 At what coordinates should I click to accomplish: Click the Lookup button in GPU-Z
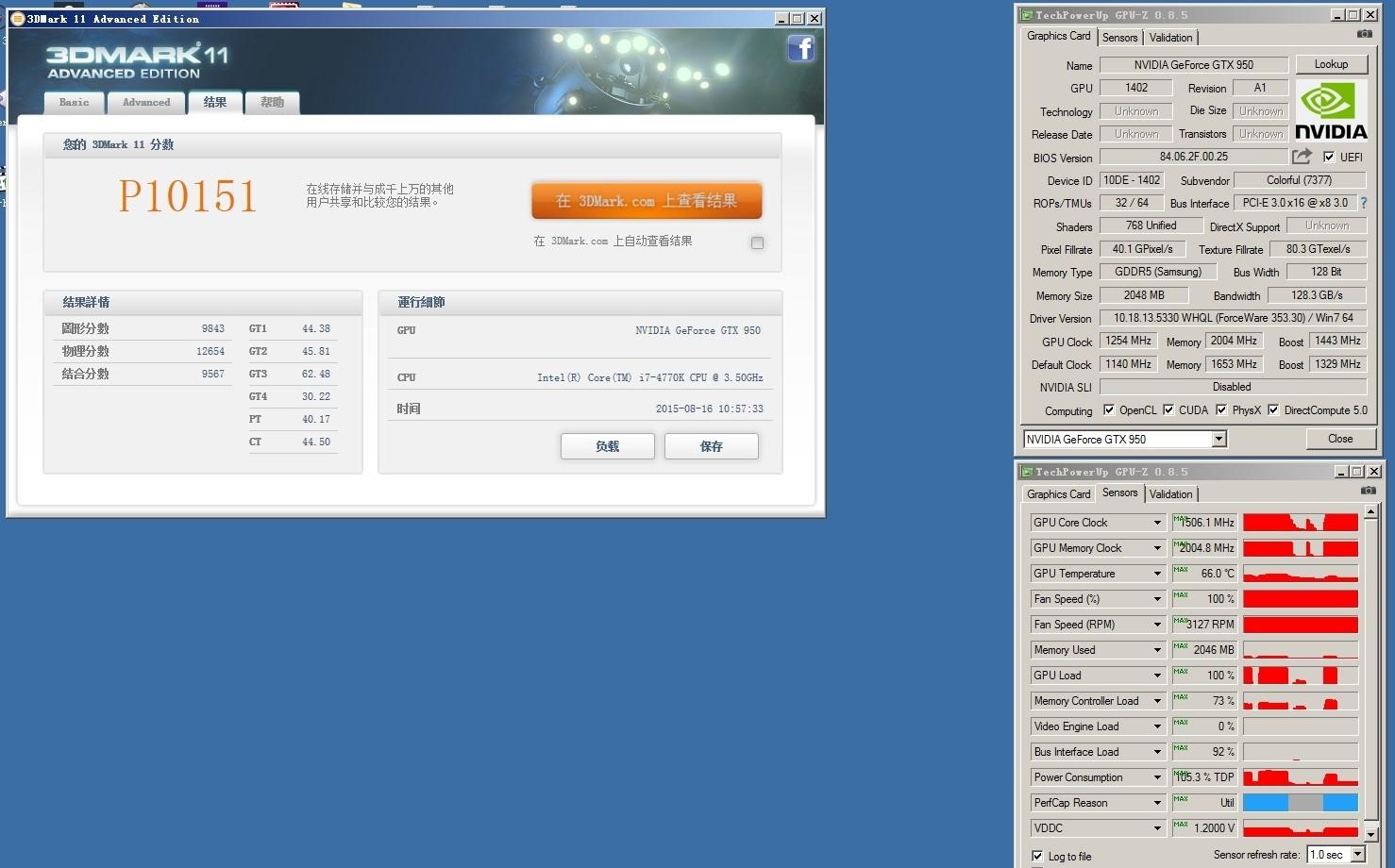point(1331,64)
